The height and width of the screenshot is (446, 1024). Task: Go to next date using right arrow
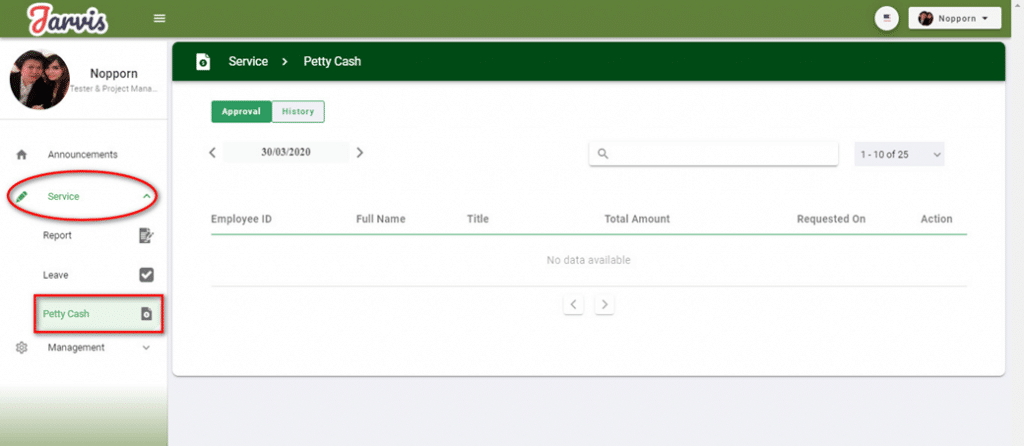[x=360, y=153]
